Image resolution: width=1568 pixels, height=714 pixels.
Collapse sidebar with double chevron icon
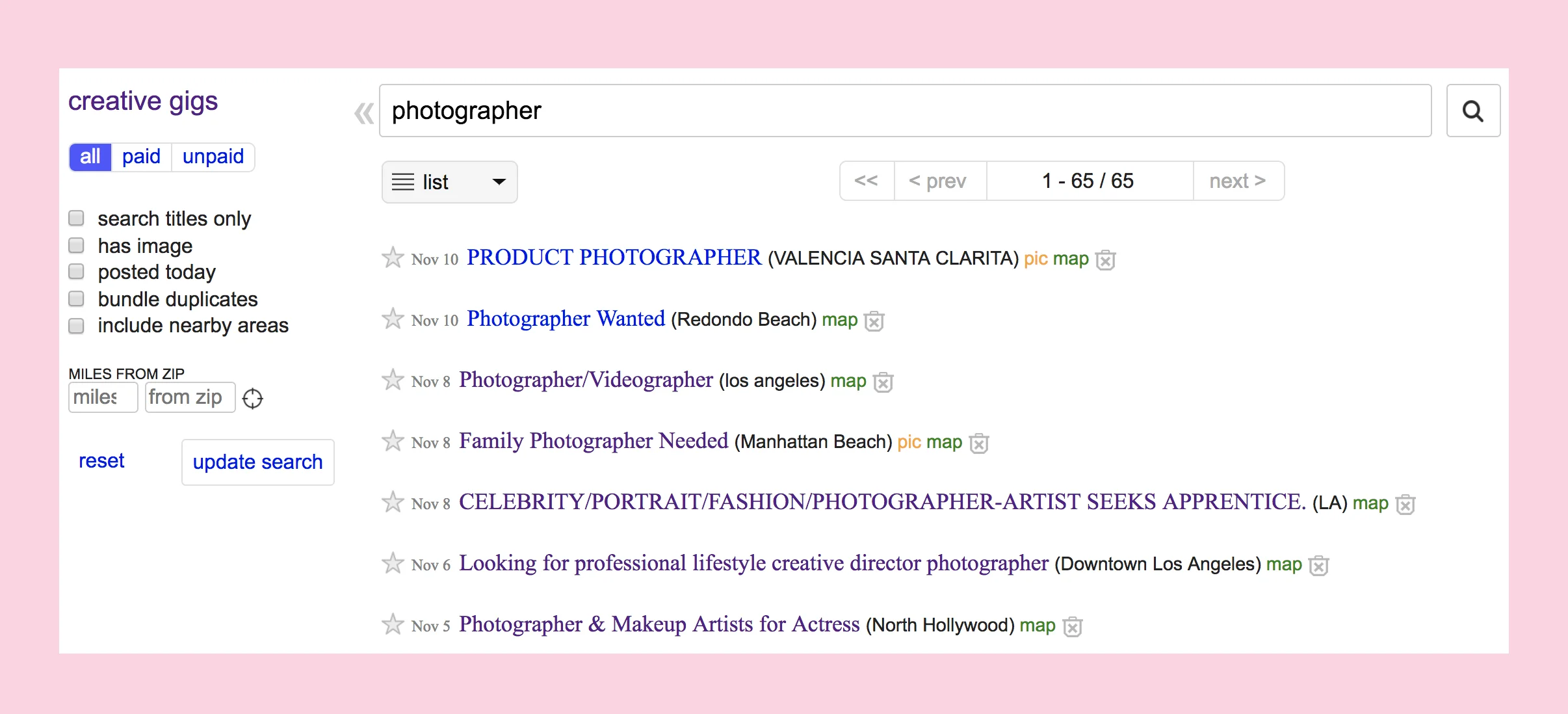point(363,113)
